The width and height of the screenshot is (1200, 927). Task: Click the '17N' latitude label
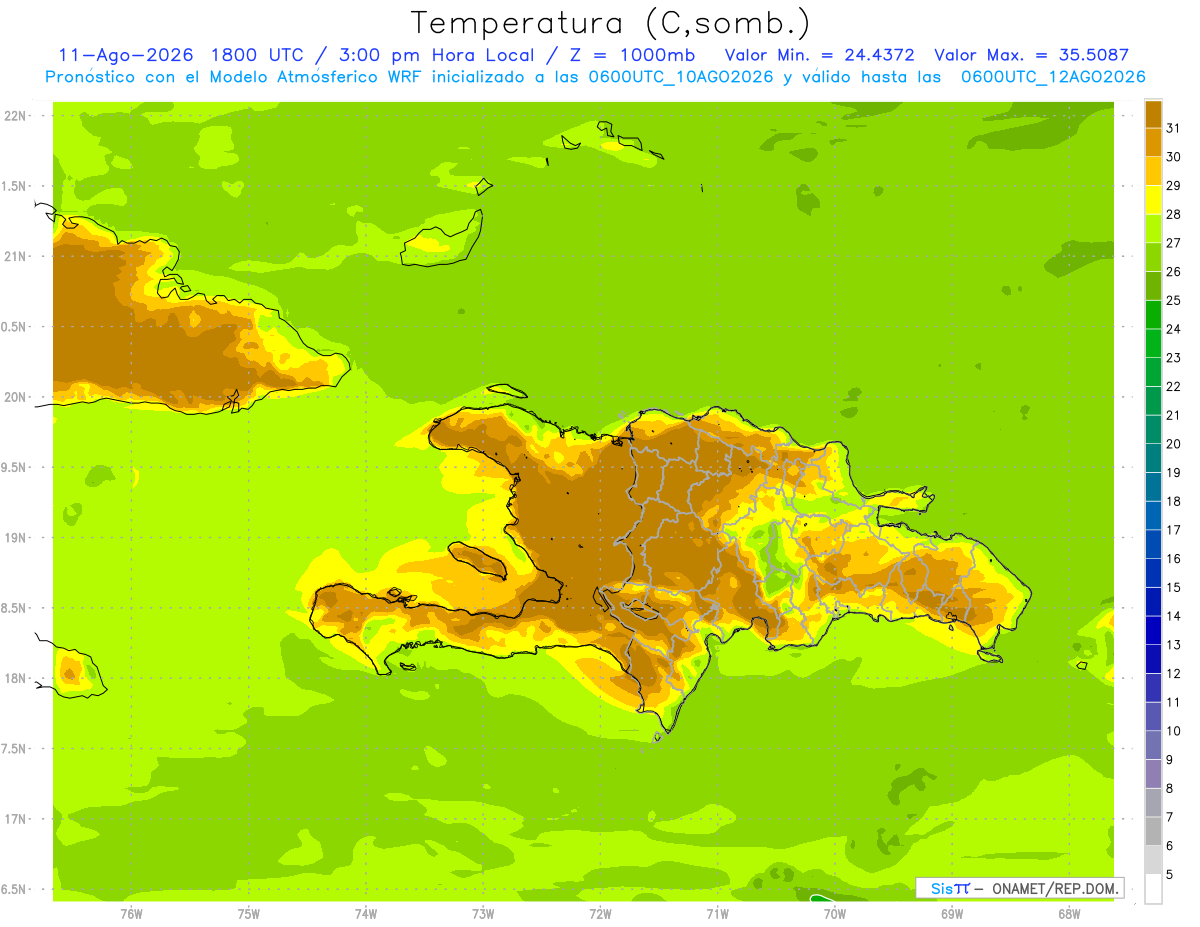pos(16,819)
